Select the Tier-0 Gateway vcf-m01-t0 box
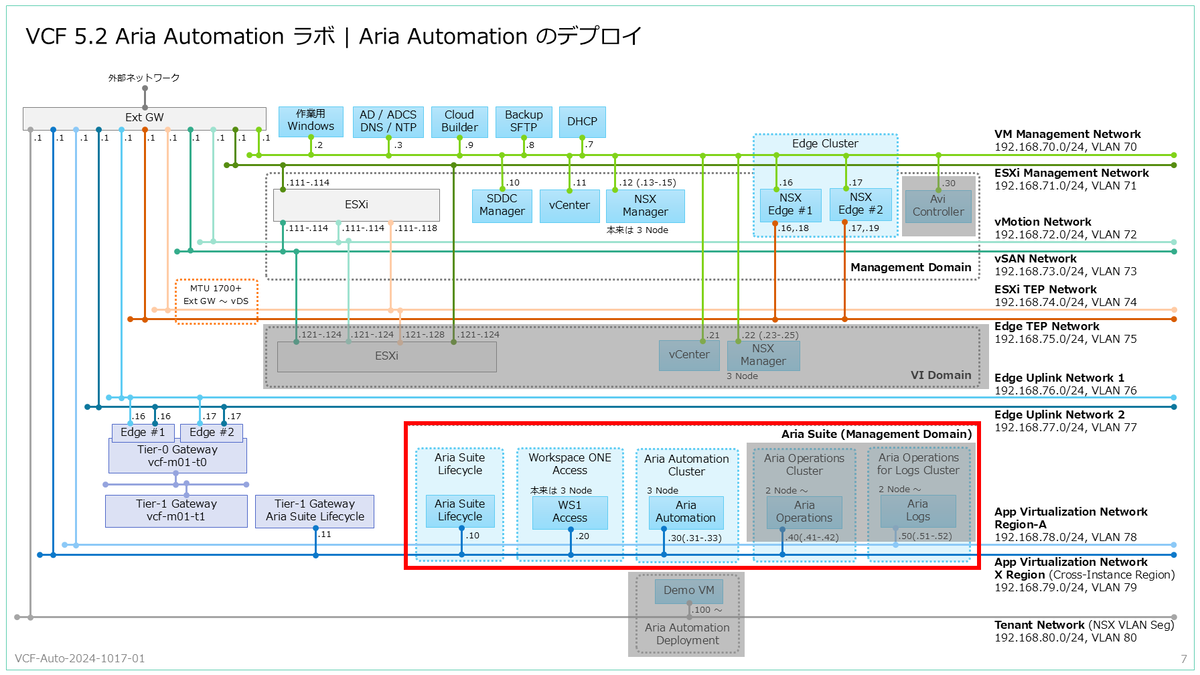Image resolution: width=1200 pixels, height=675 pixels. [177, 457]
